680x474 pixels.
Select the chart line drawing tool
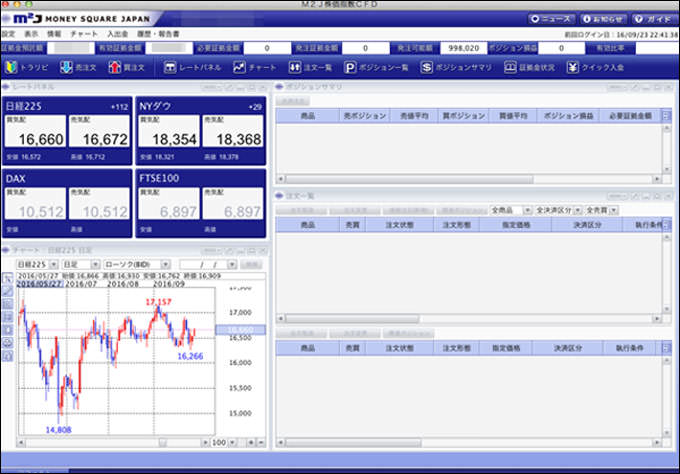[x=8, y=291]
